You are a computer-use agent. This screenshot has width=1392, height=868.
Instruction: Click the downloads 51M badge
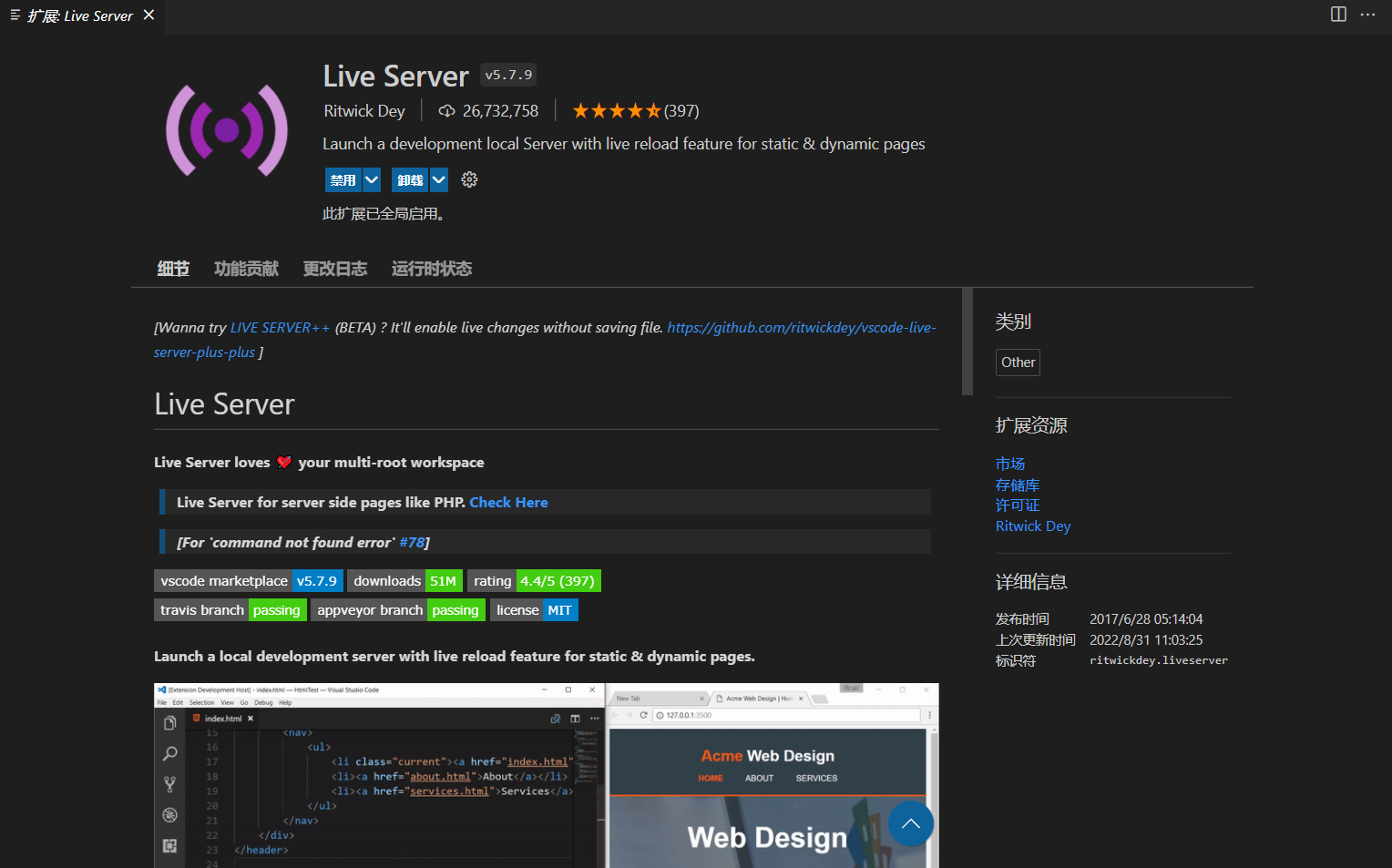click(405, 581)
